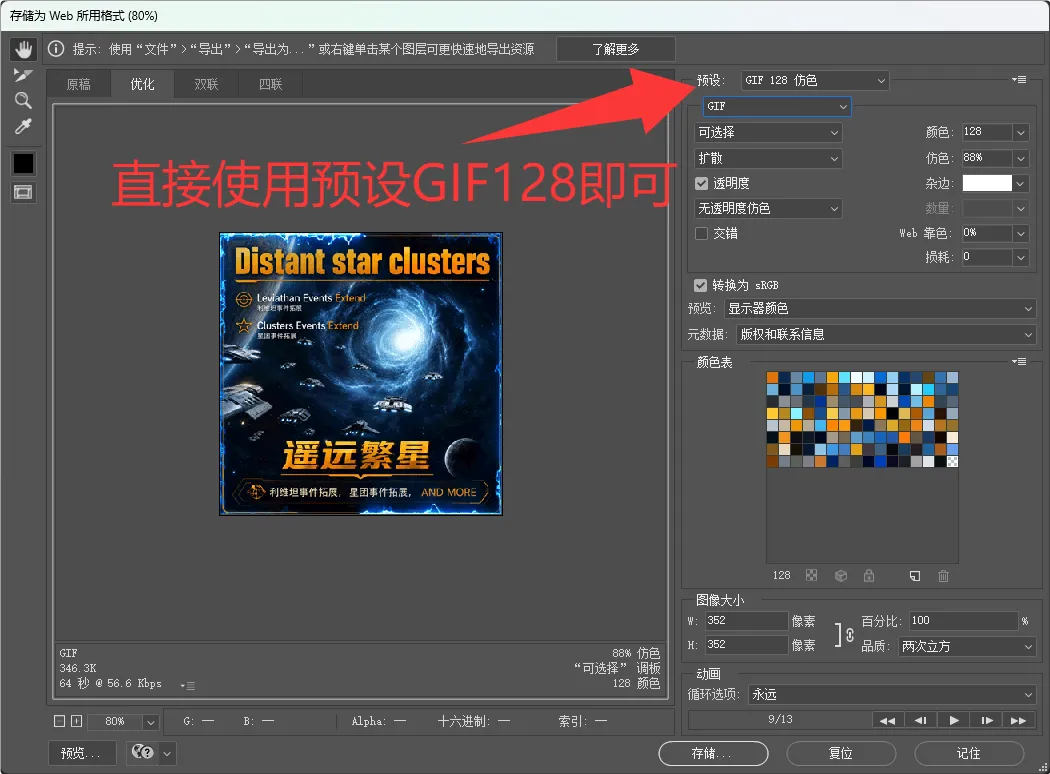
Task: Expand the 杂边 matte dropdown arrow
Action: click(x=1021, y=183)
